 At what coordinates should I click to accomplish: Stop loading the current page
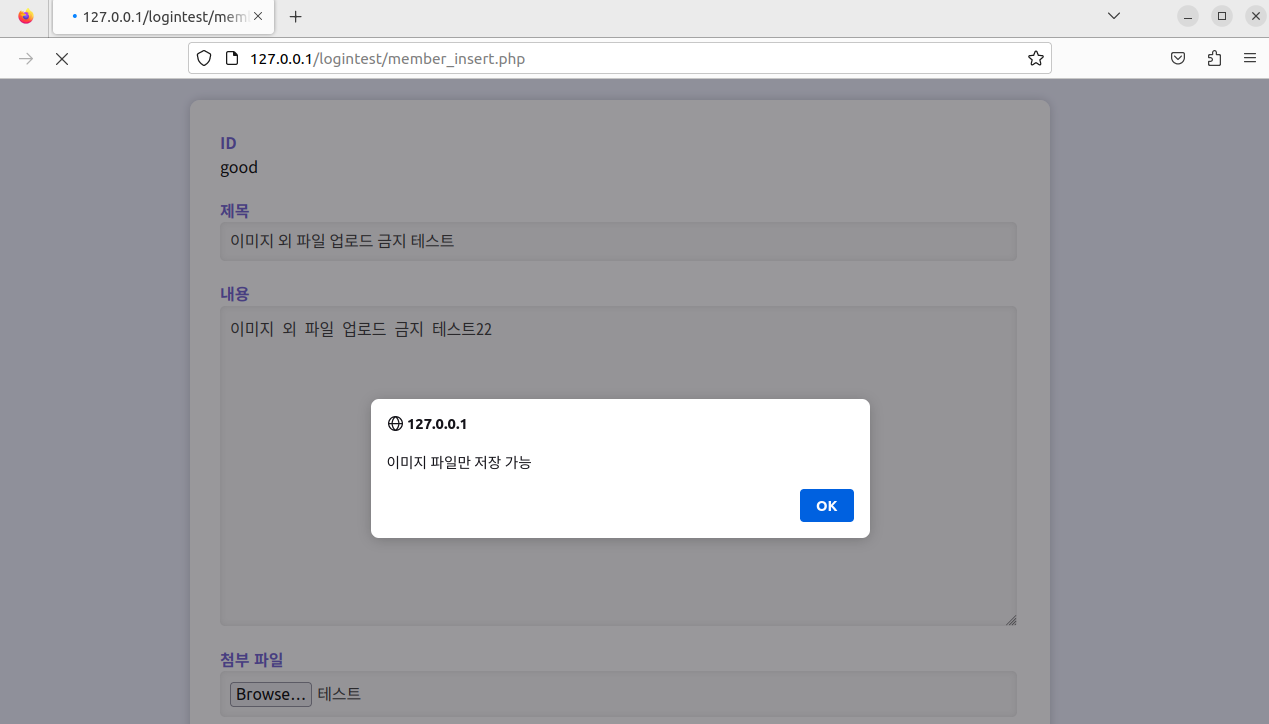tap(62, 59)
